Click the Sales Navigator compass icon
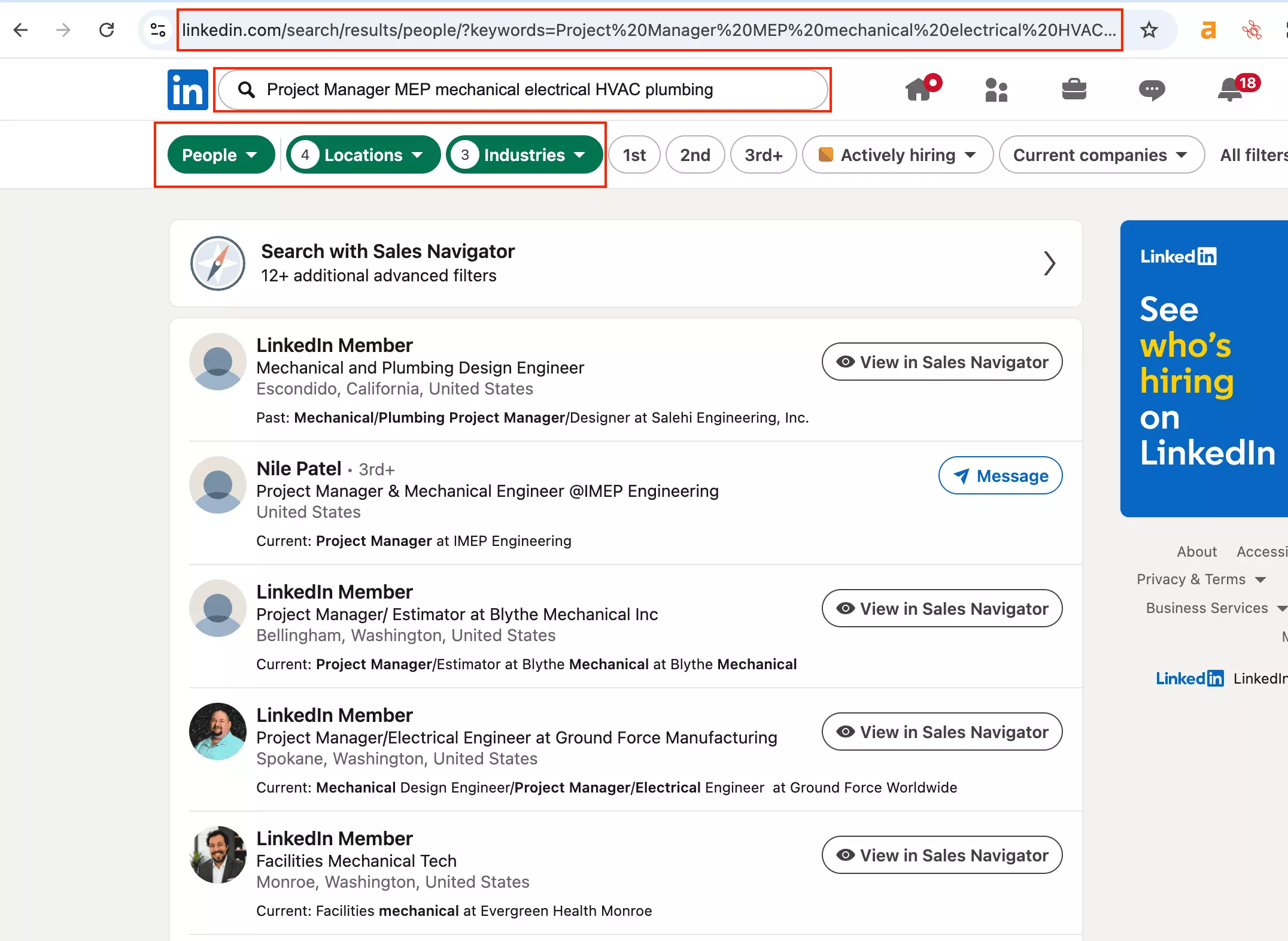This screenshot has width=1288, height=941. coord(218,263)
